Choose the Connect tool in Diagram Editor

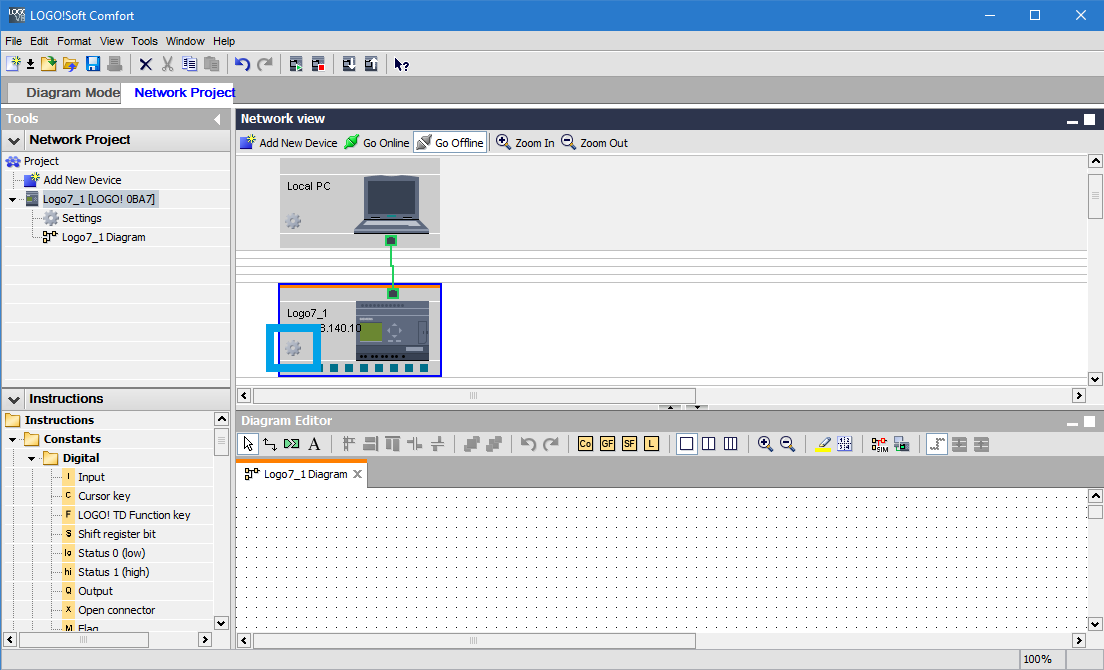click(x=270, y=444)
